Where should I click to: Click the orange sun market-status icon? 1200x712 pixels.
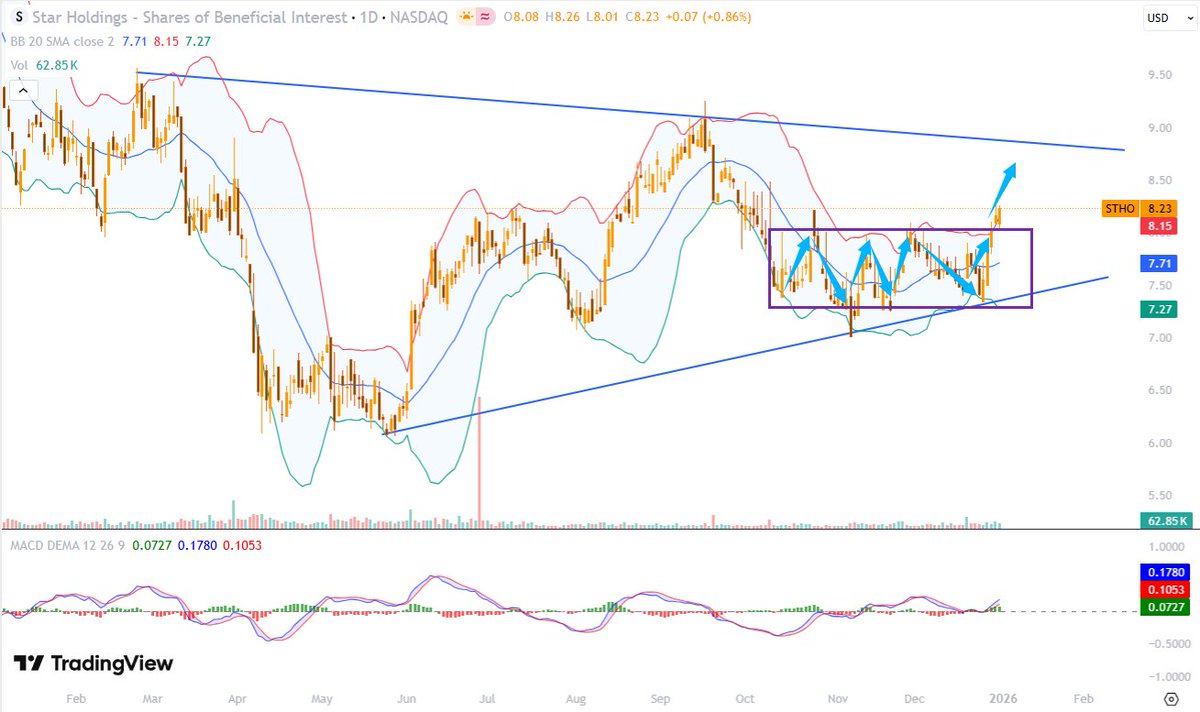(465, 17)
